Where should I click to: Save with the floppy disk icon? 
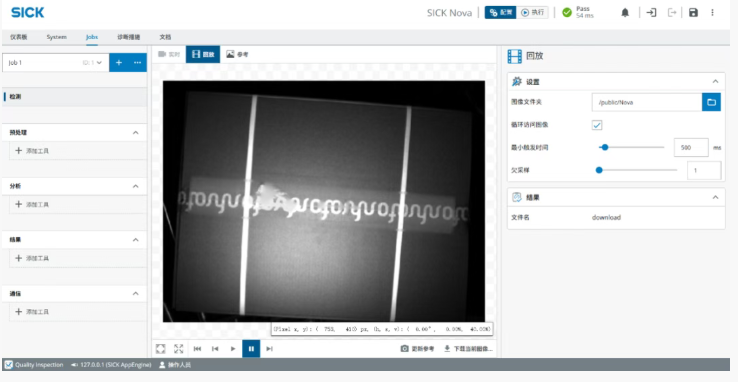coord(693,13)
